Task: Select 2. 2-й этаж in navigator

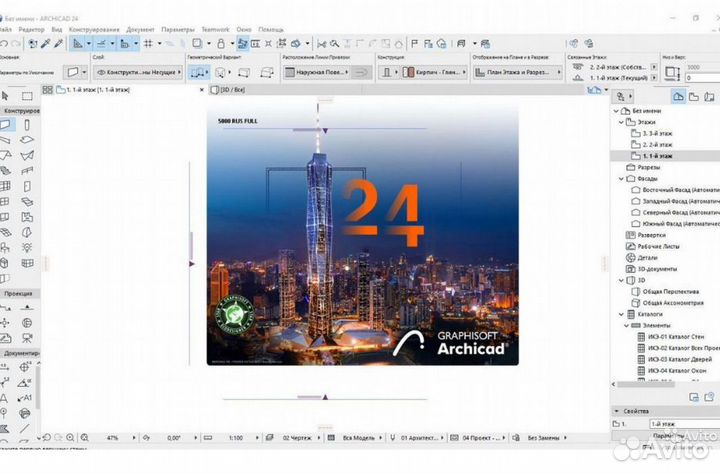Action: pos(657,145)
